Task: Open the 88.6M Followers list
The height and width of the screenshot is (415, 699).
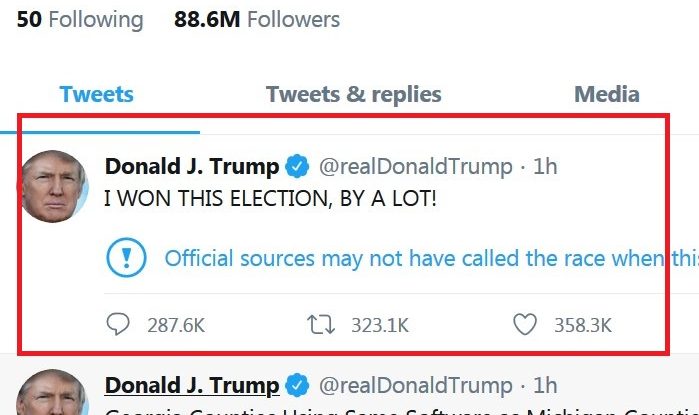Action: (x=257, y=19)
